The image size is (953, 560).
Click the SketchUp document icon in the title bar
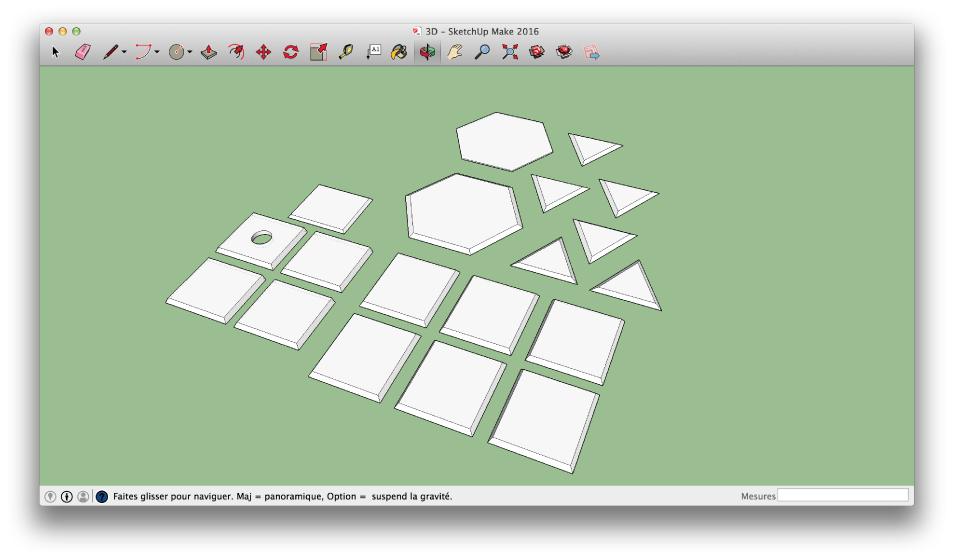(x=416, y=32)
